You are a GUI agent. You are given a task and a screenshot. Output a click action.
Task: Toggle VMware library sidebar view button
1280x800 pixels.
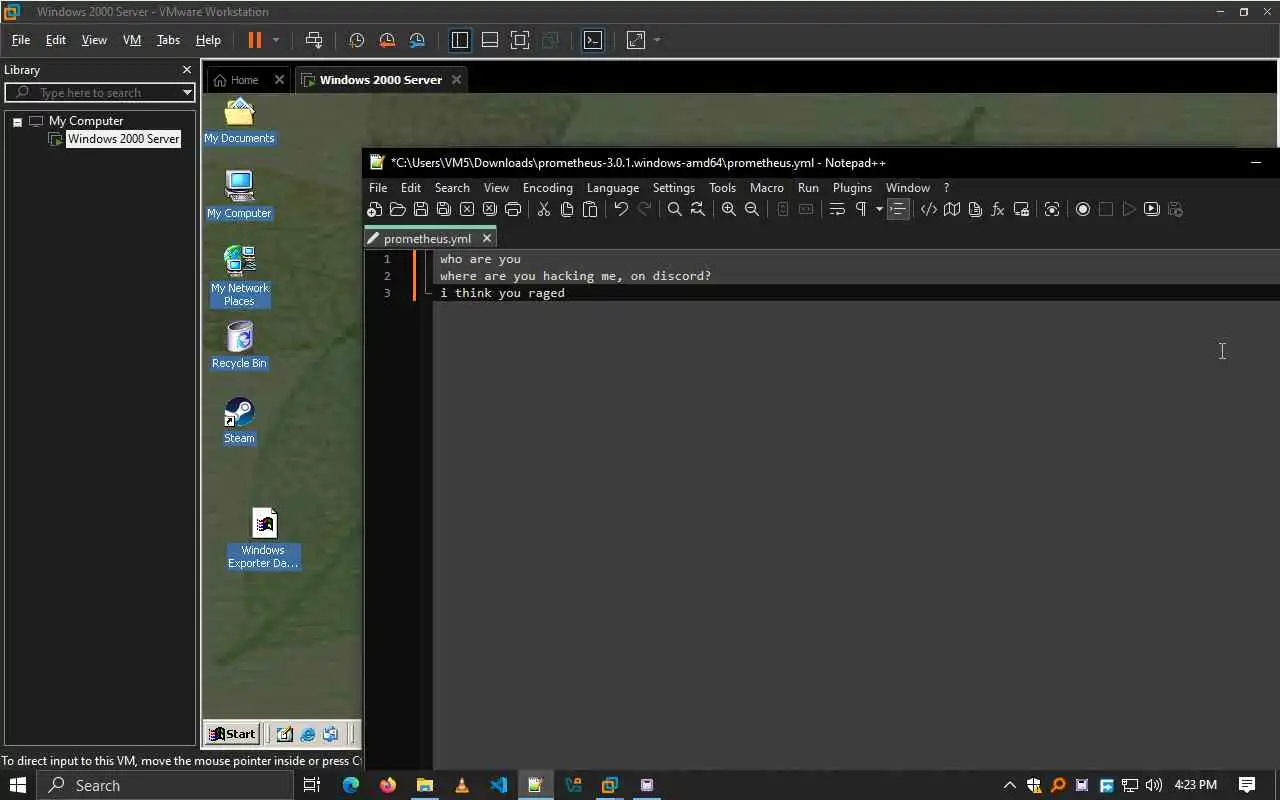pyautogui.click(x=460, y=40)
